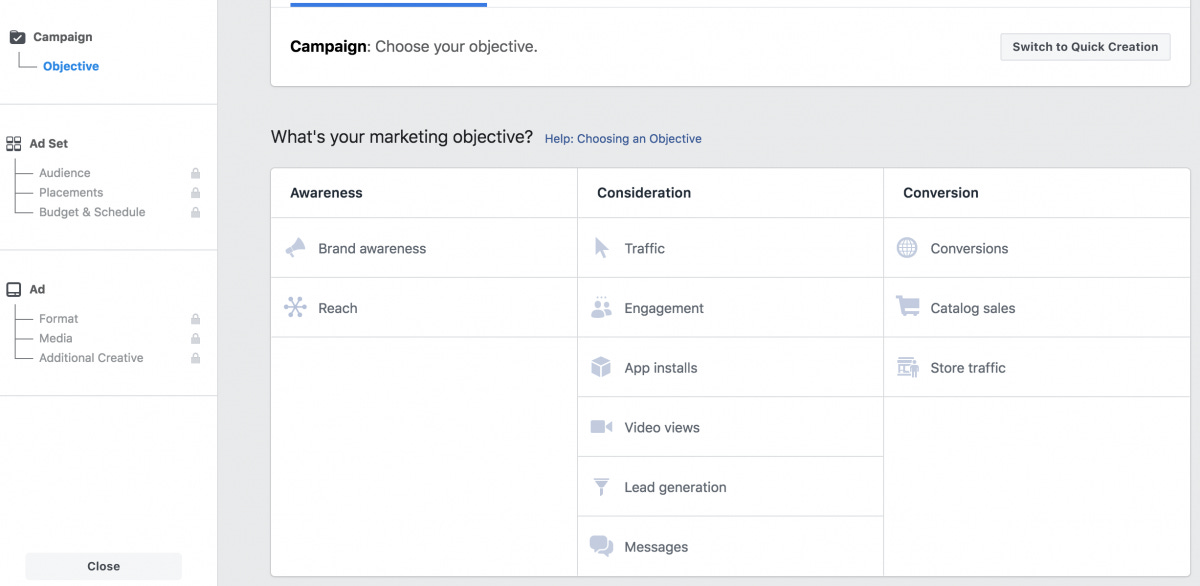
Task: Open the Format step under Ad
Action: 59,319
